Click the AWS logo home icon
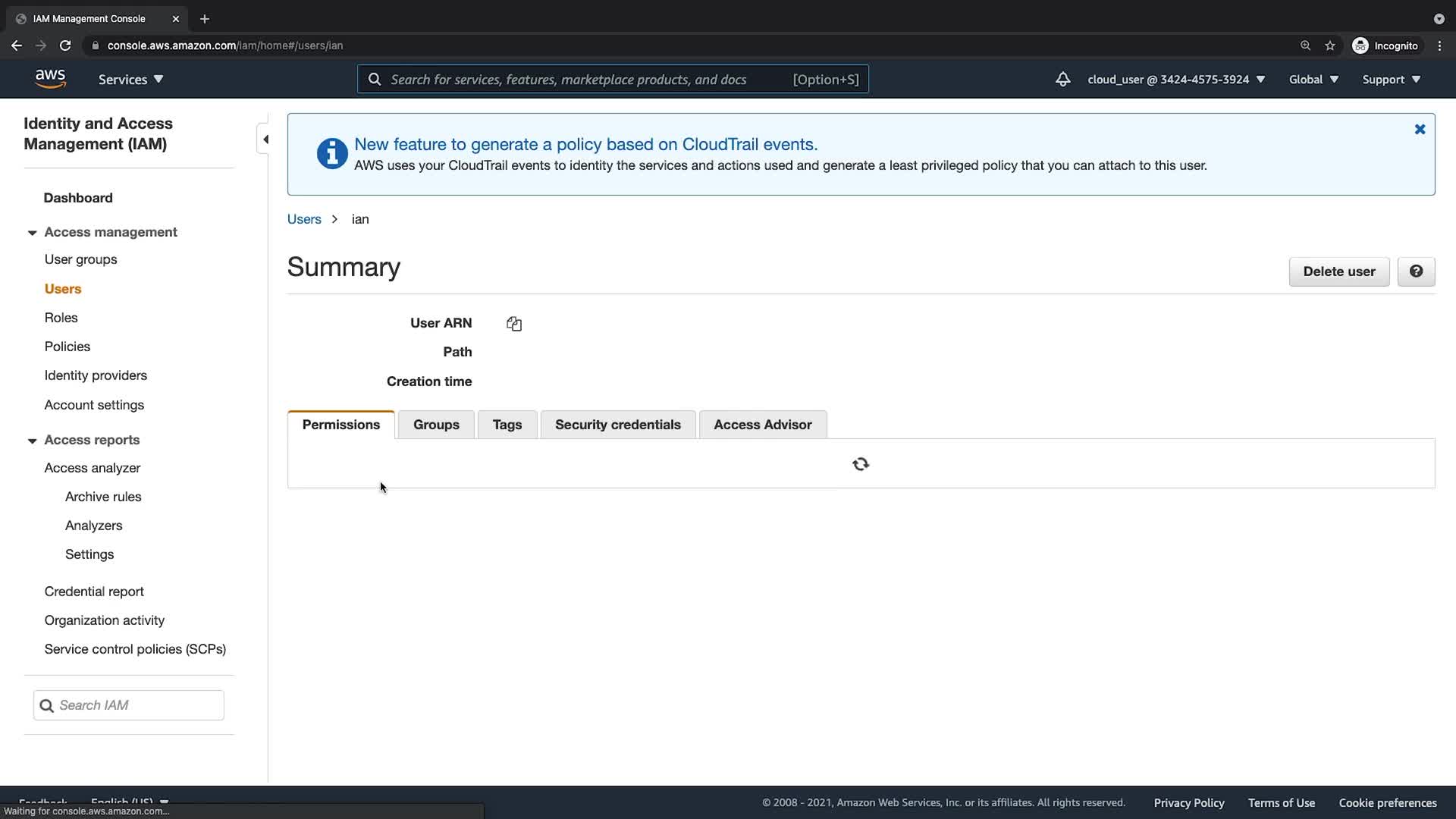This screenshot has width=1456, height=819. click(50, 79)
